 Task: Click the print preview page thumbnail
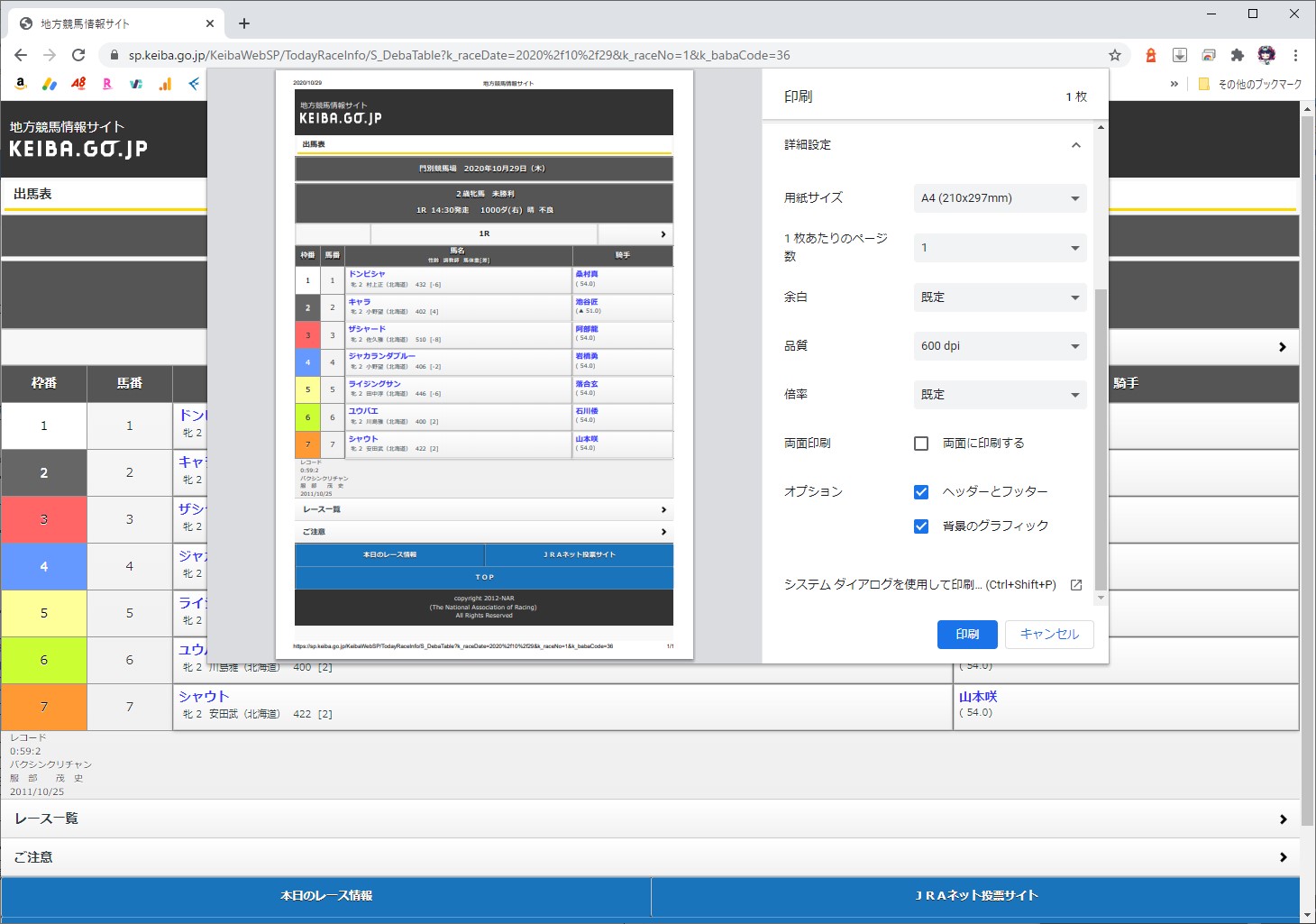(x=484, y=364)
